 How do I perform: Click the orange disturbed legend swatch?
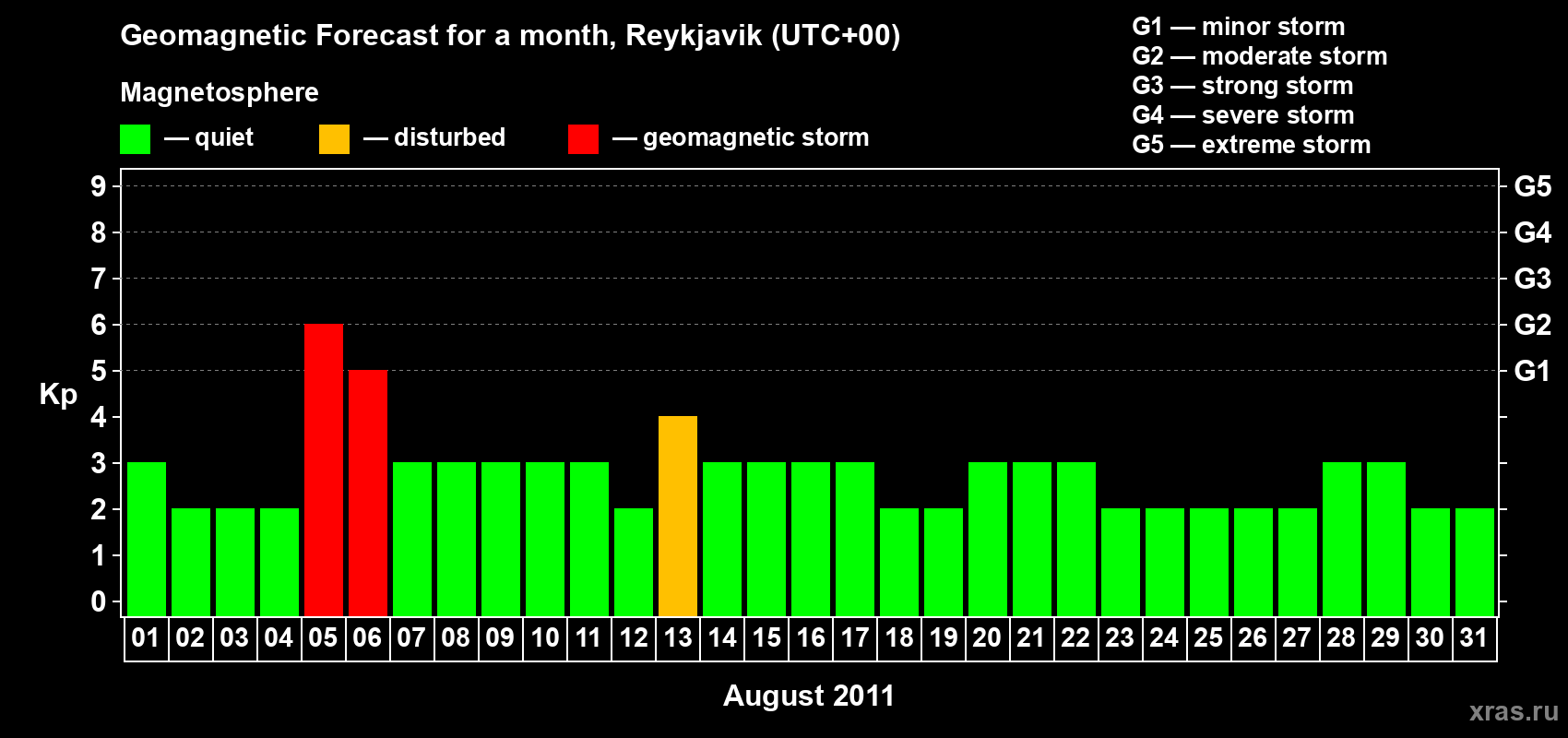(x=334, y=139)
